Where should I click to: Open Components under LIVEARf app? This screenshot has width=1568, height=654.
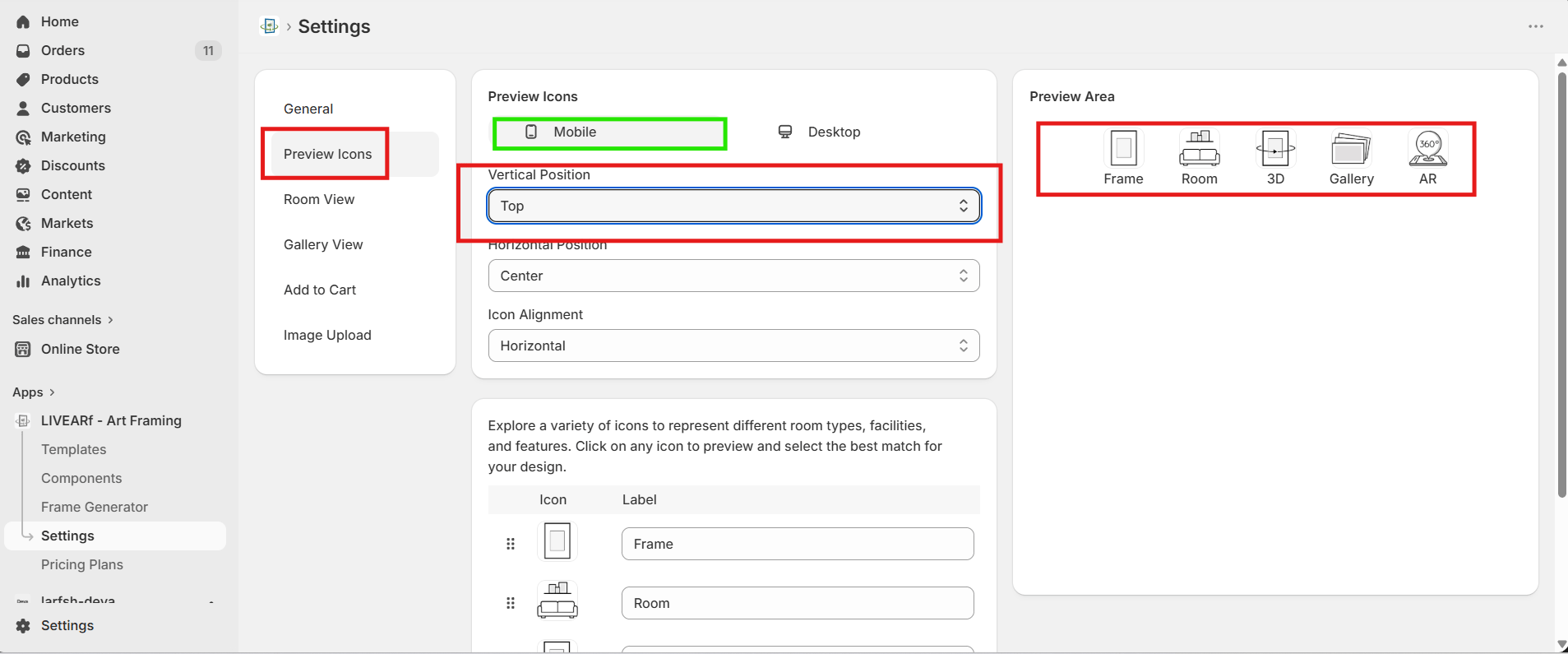(81, 478)
